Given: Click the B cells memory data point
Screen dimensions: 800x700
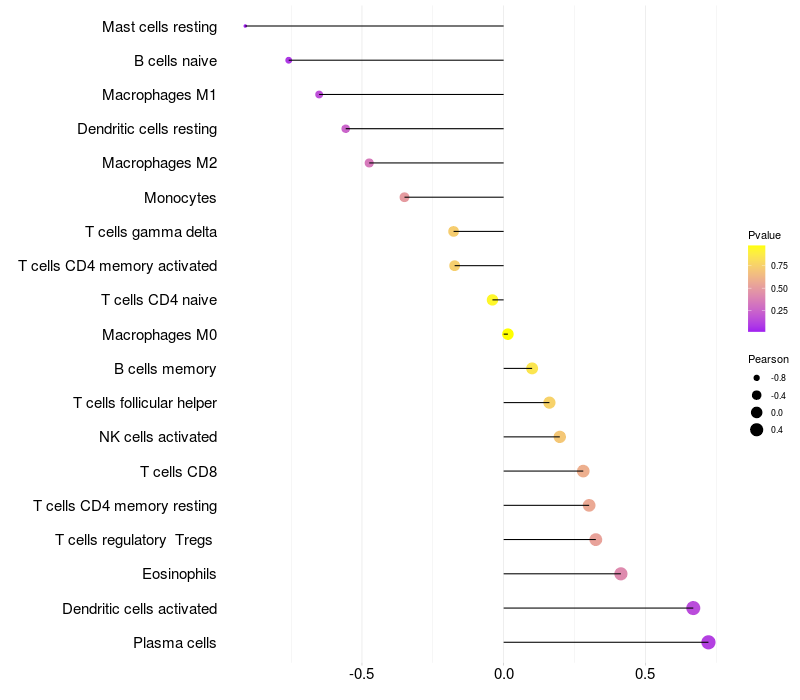Looking at the screenshot, I should pos(532,368).
